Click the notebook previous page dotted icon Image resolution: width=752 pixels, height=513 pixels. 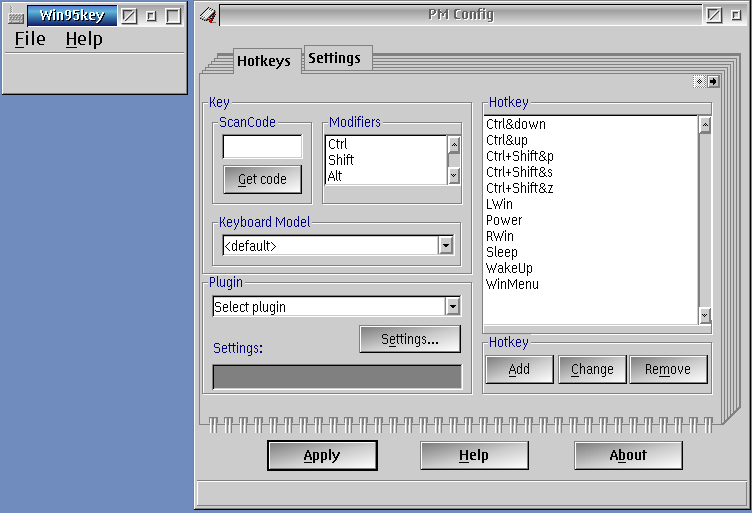click(x=700, y=82)
